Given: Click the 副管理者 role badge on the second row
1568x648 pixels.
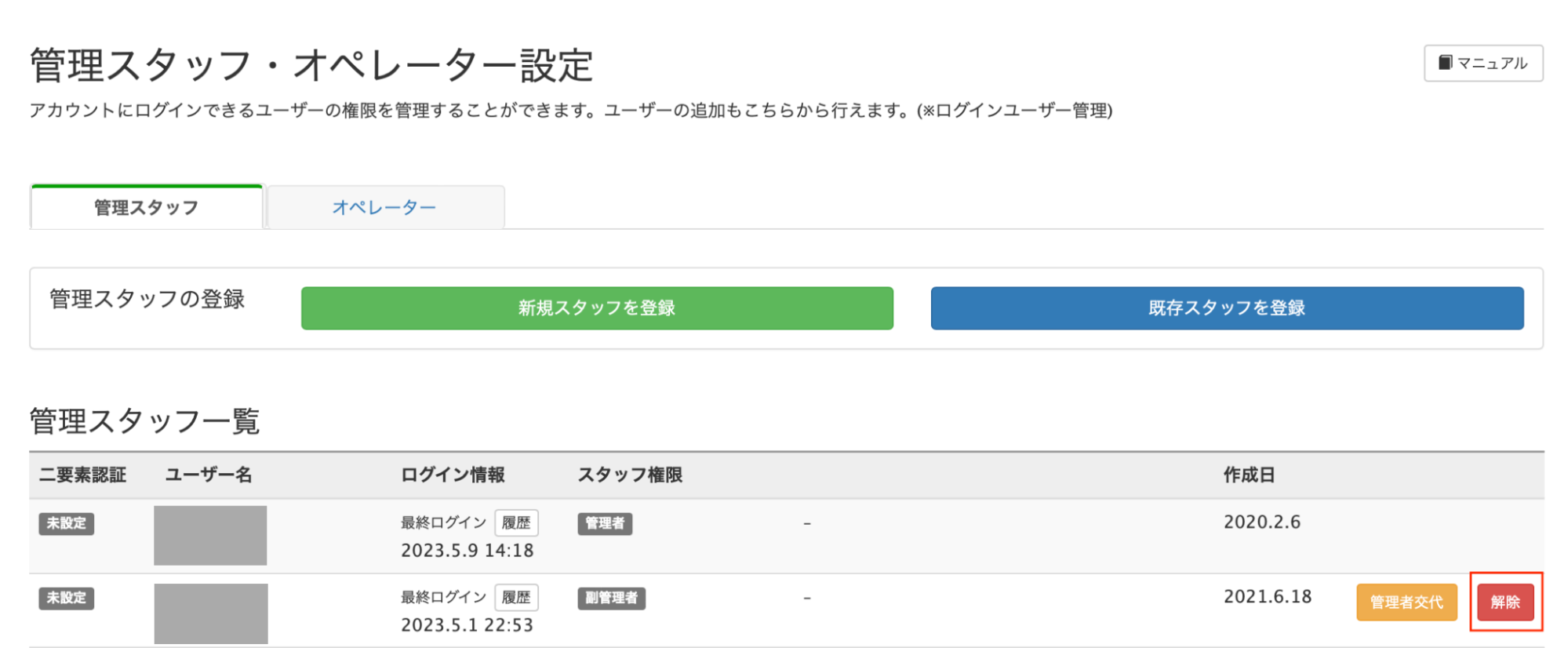Looking at the screenshot, I should pos(611,598).
